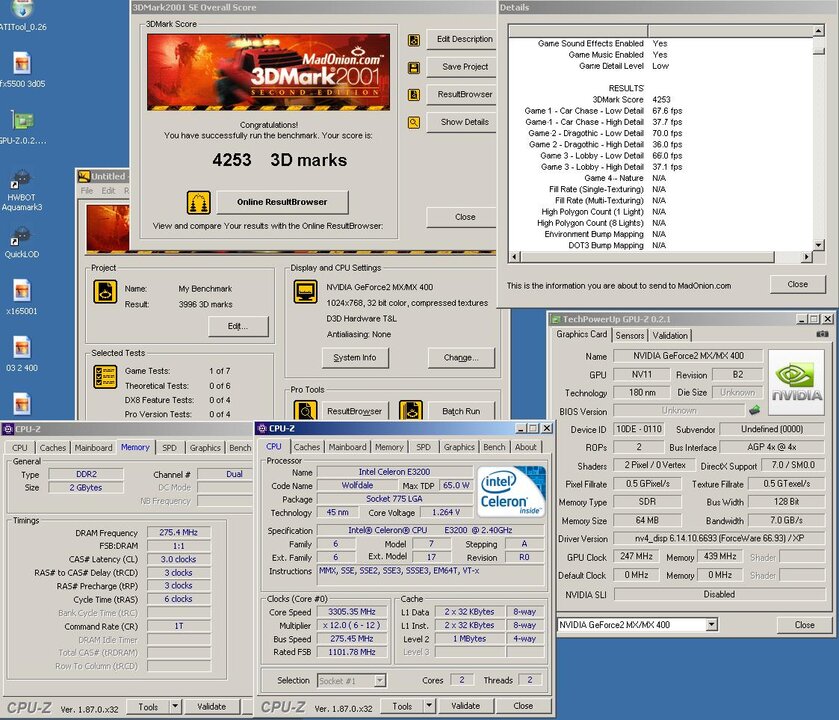Viewport: 839px width, 720px height.
Task: Open SPD tab in CPU-Z Memory window
Action: (170, 448)
